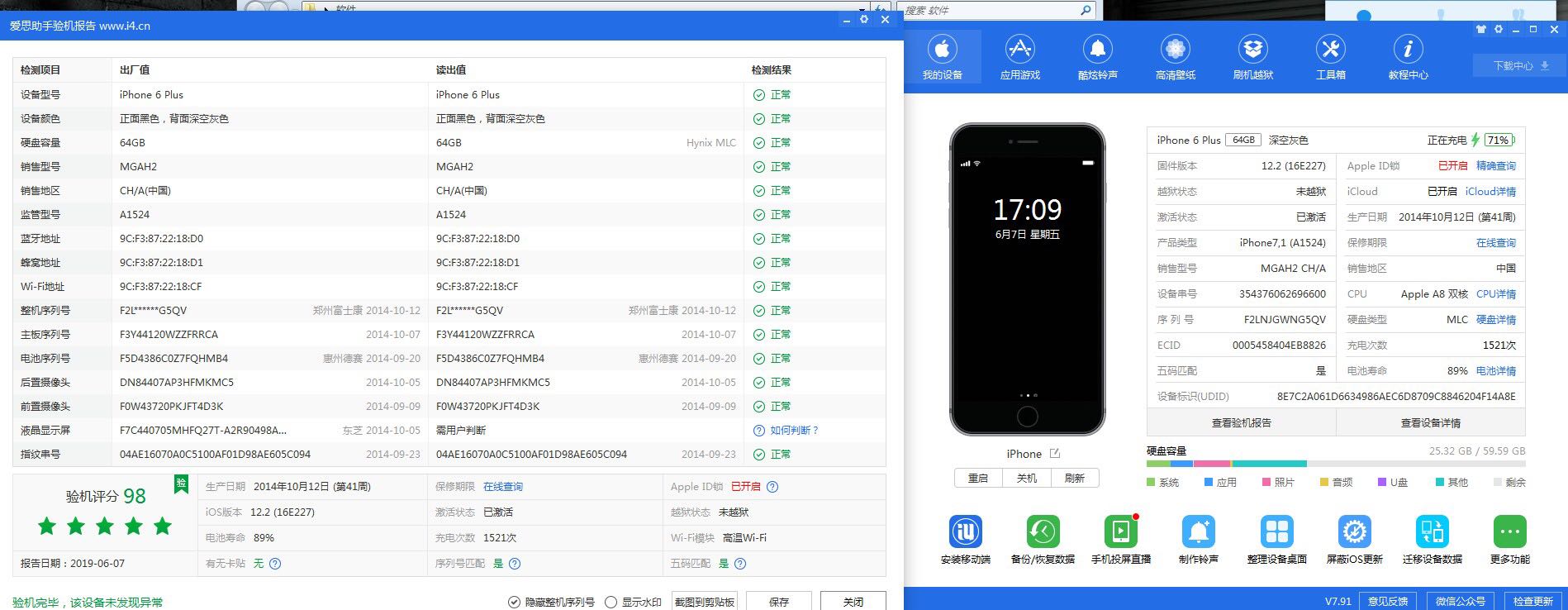
Task: Click the green charging lightning icon
Action: point(1475,141)
